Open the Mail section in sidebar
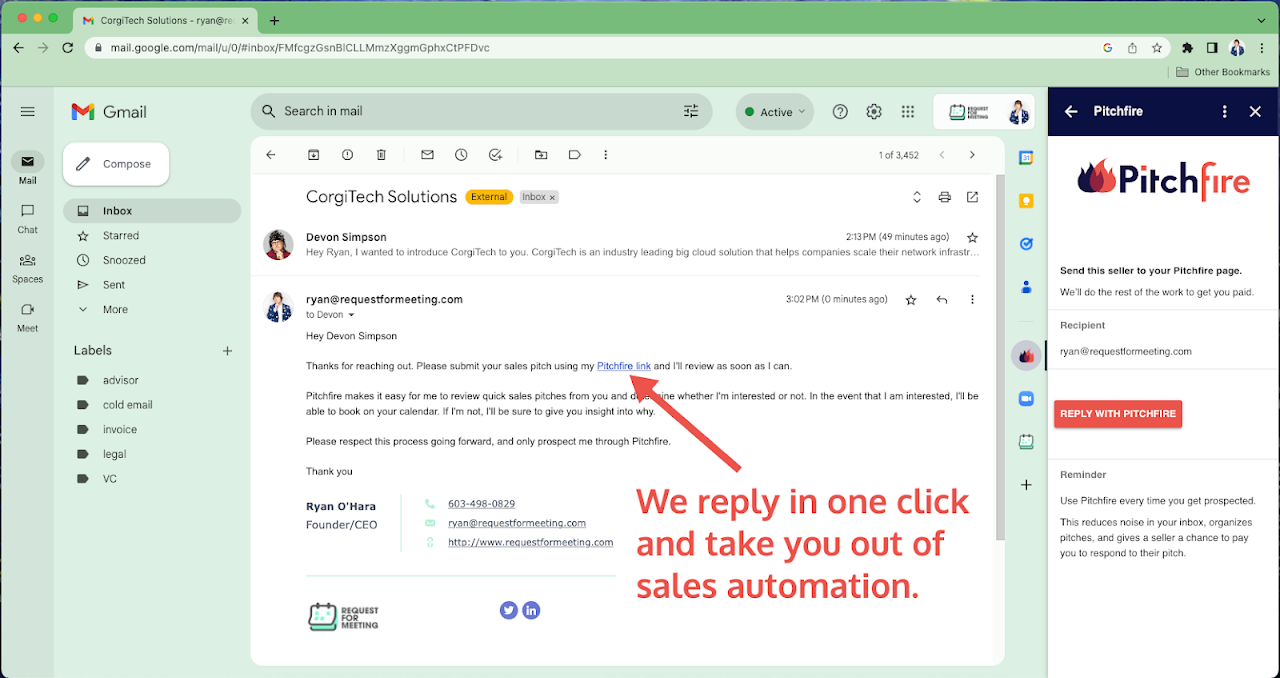 coord(28,168)
